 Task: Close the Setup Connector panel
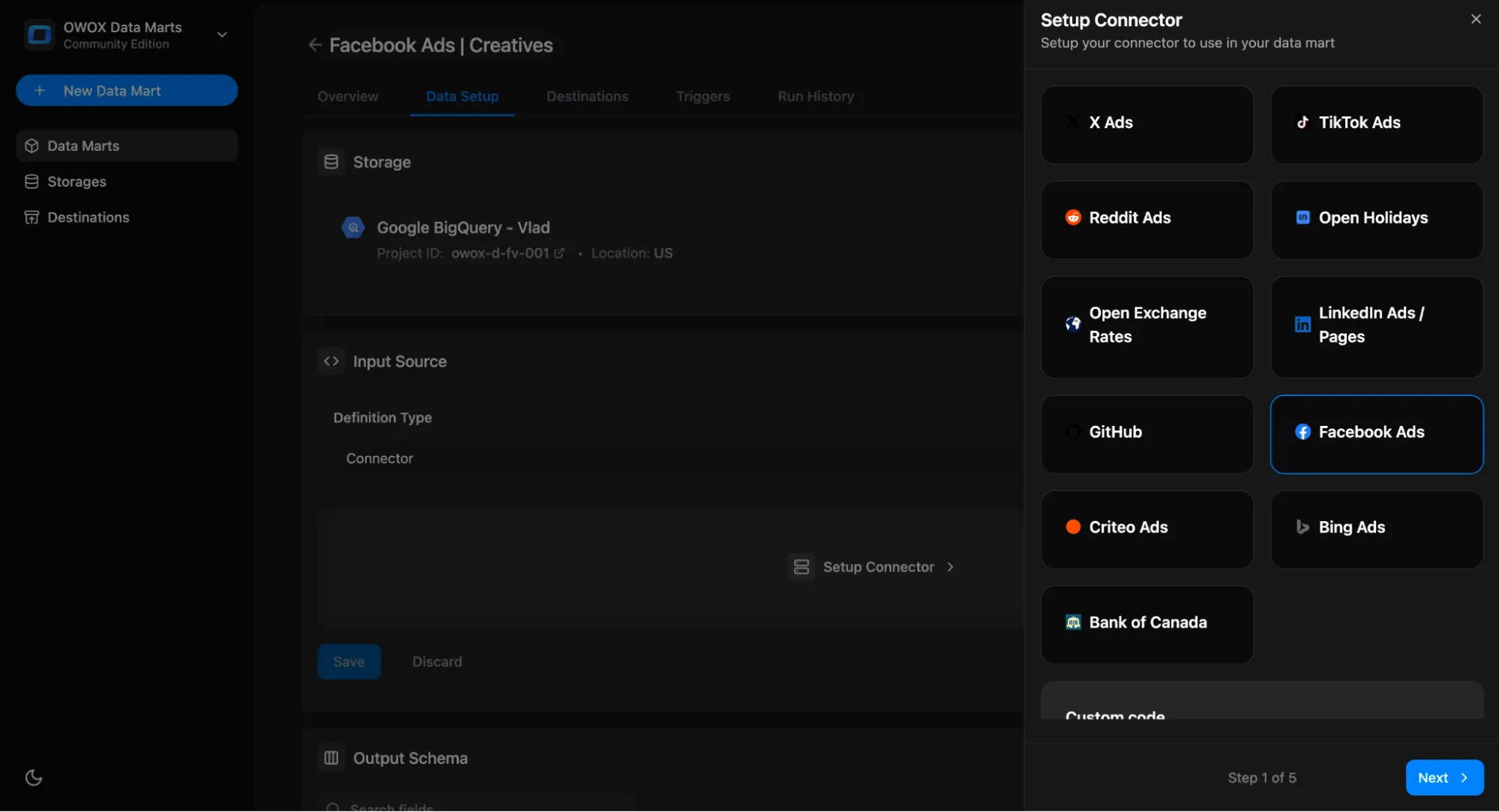pyautogui.click(x=1476, y=19)
